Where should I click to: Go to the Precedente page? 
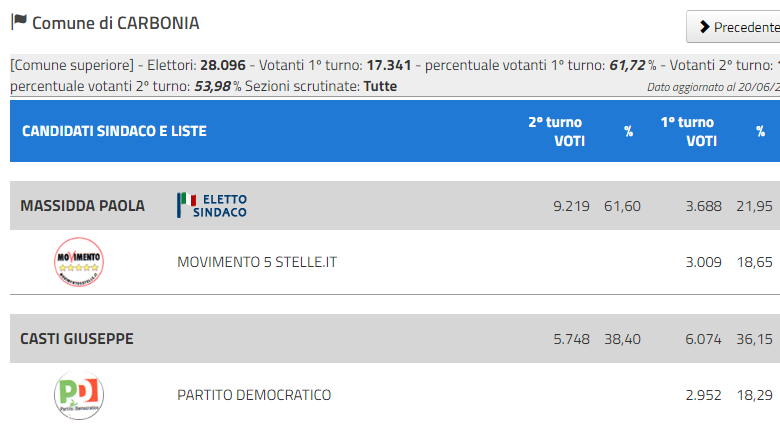point(734,26)
